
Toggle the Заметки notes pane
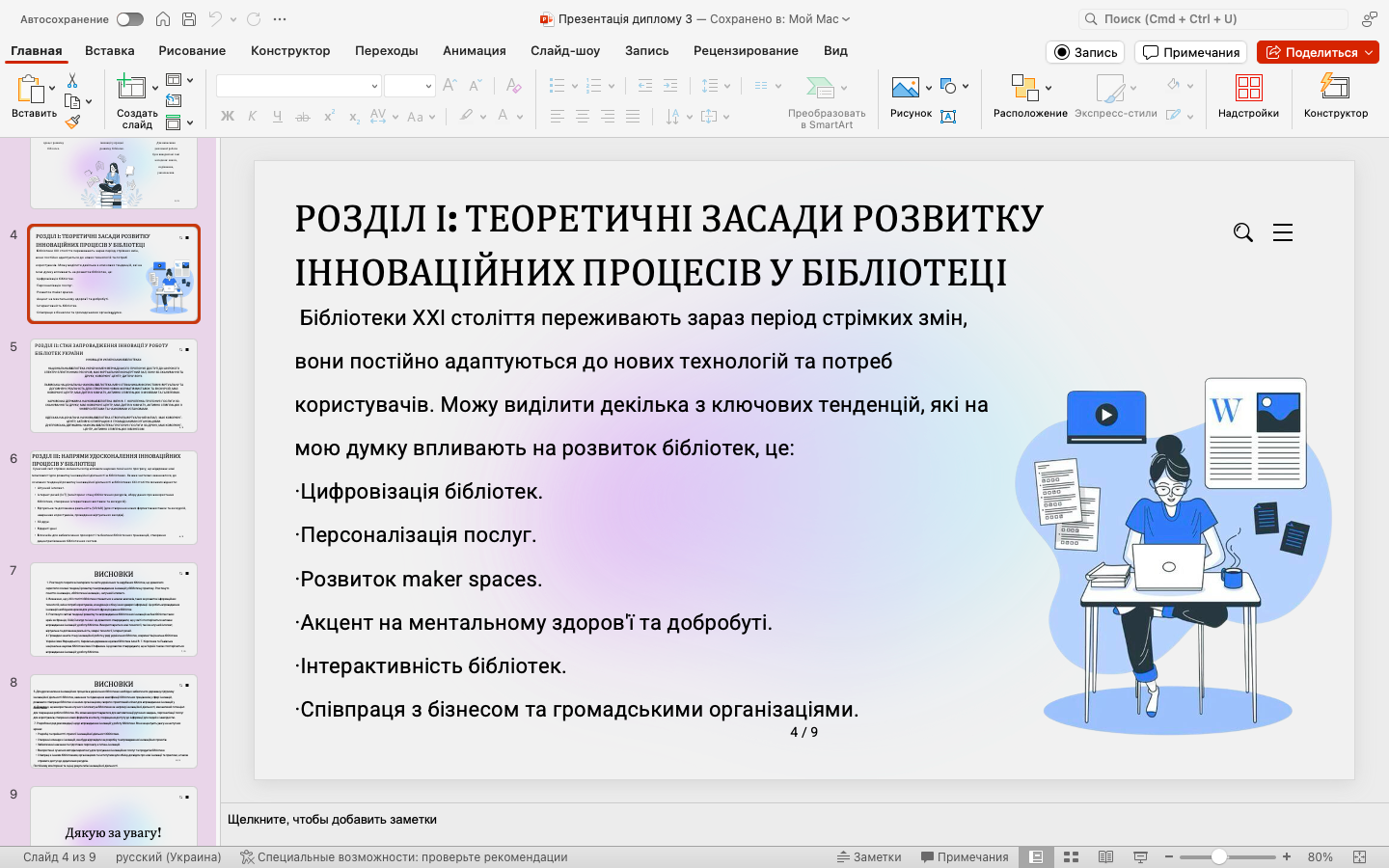click(x=869, y=856)
